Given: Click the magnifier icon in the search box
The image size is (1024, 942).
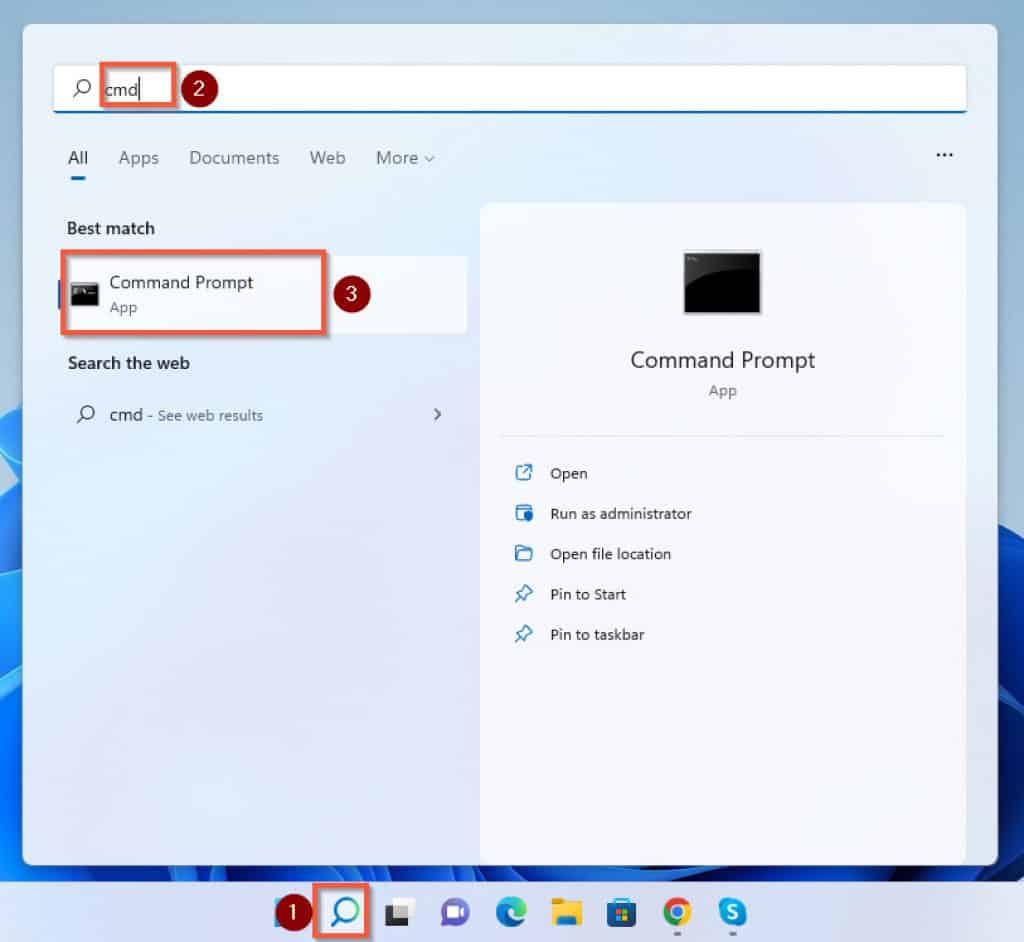Looking at the screenshot, I should (x=82, y=88).
